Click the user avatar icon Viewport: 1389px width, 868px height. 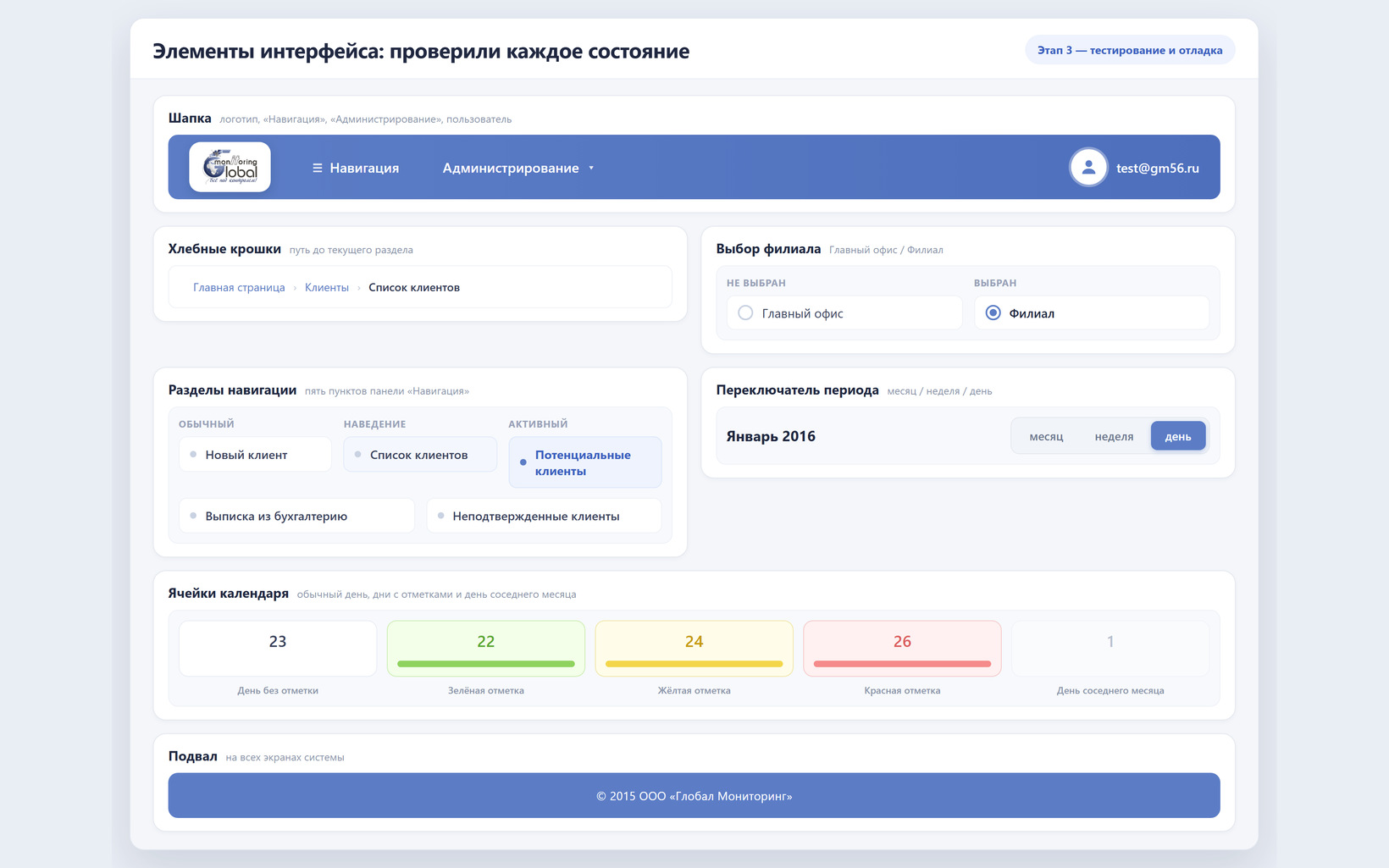click(x=1088, y=168)
